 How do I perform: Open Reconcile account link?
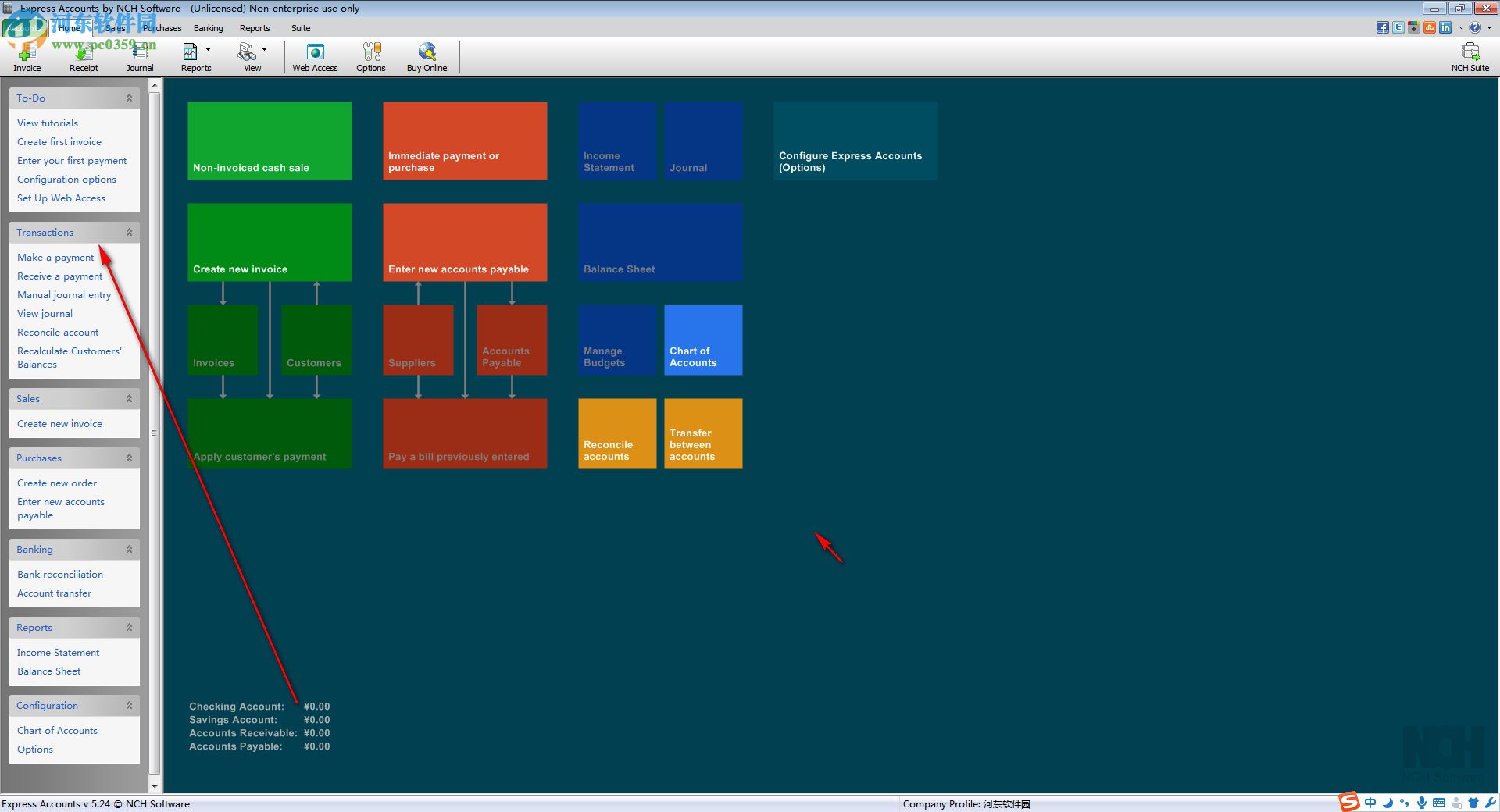tap(58, 333)
